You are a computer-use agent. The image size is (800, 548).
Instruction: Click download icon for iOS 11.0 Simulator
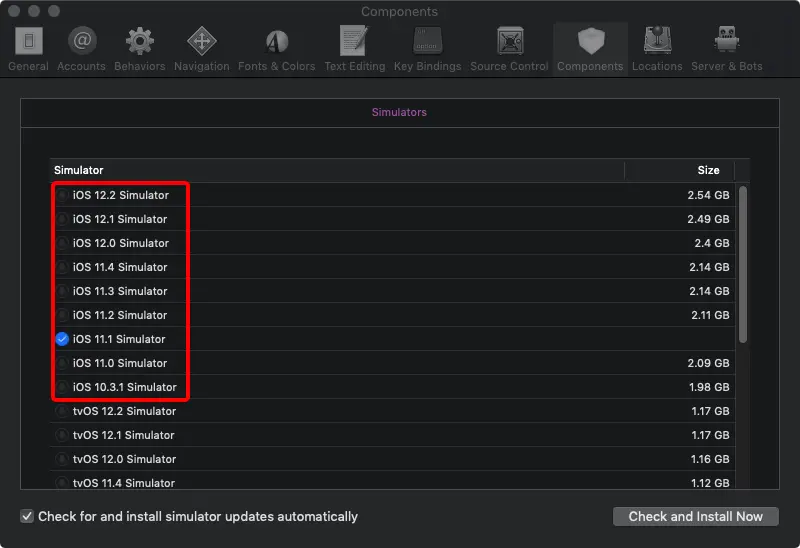coord(62,363)
